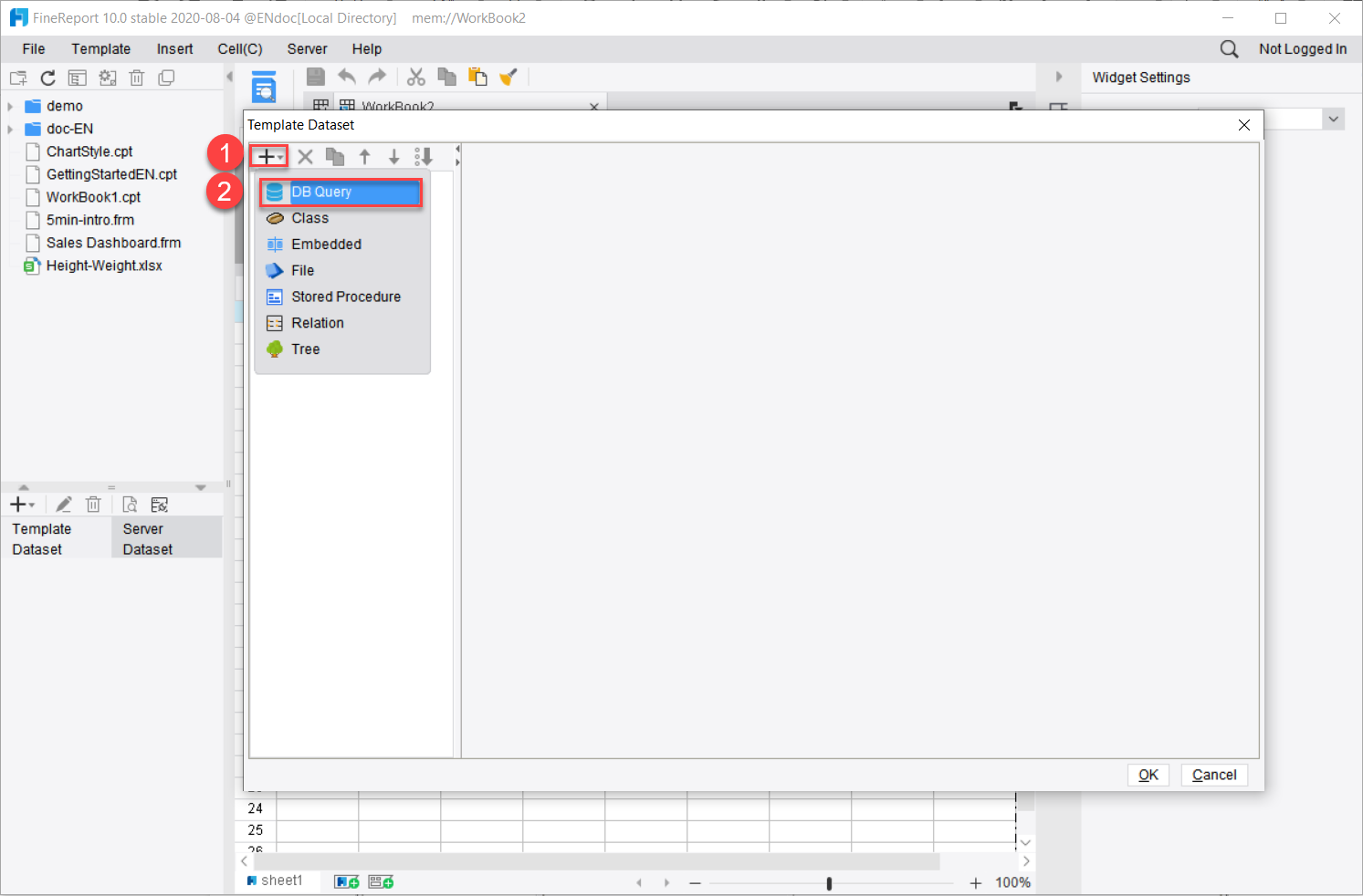Screen dimensions: 1363x896
Task: Click the move up arrow in dataset dialog
Action: 364,157
